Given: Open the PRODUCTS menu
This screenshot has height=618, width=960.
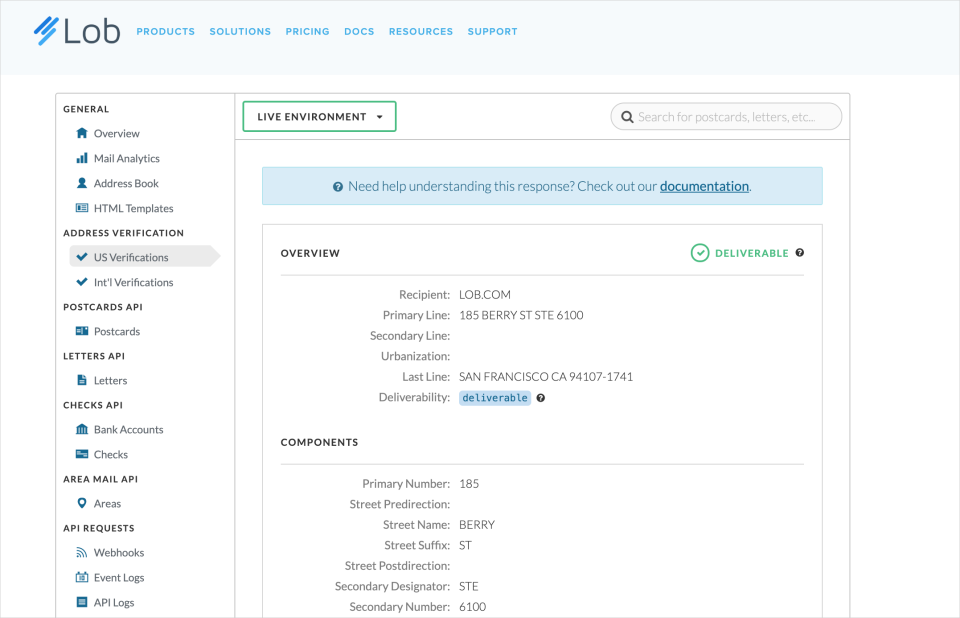Looking at the screenshot, I should coord(165,31).
